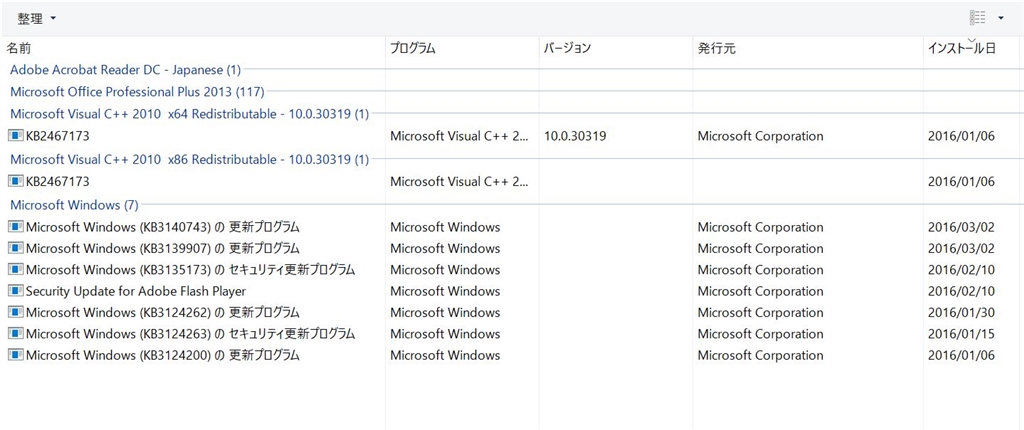This screenshot has height=430, width=1024.
Task: Select the KB3124262 update row icon
Action: click(x=16, y=313)
